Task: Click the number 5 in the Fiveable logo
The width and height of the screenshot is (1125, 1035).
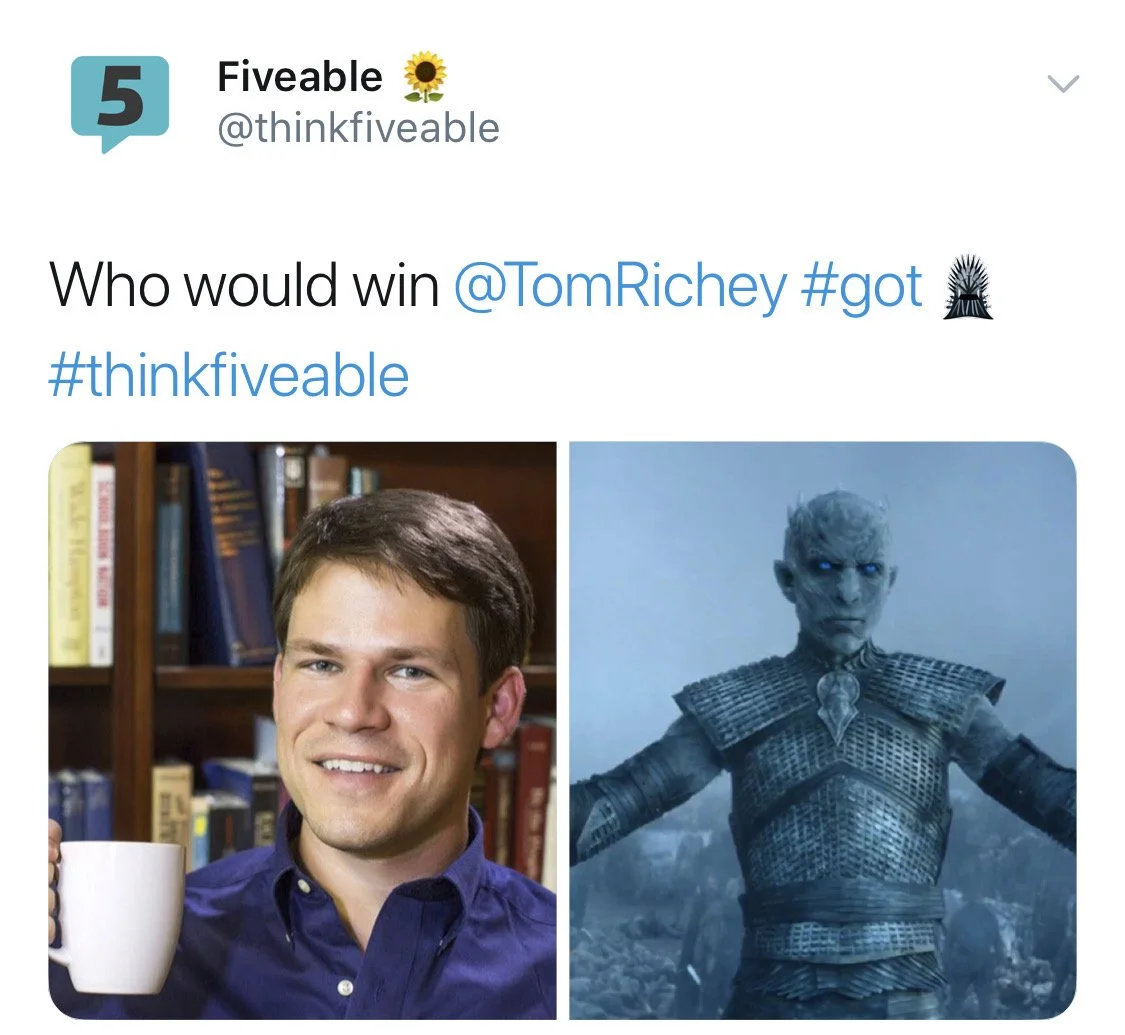Action: coord(120,98)
